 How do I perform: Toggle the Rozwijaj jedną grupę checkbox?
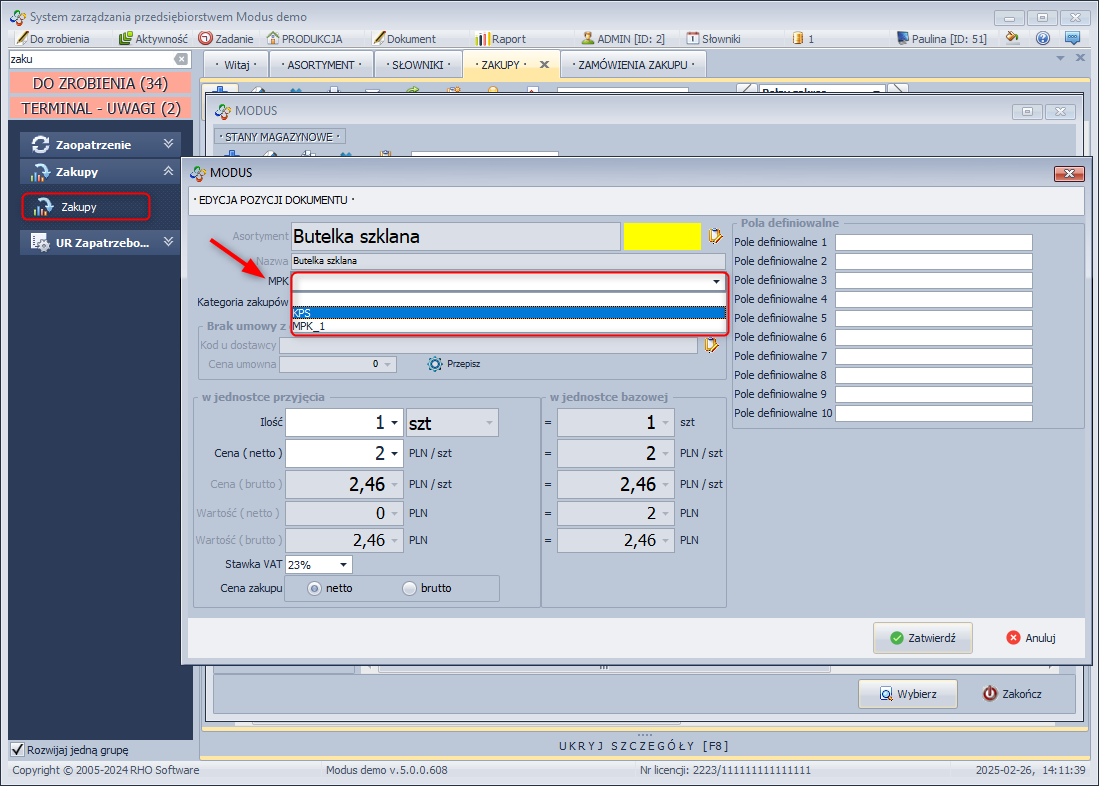pos(17,749)
